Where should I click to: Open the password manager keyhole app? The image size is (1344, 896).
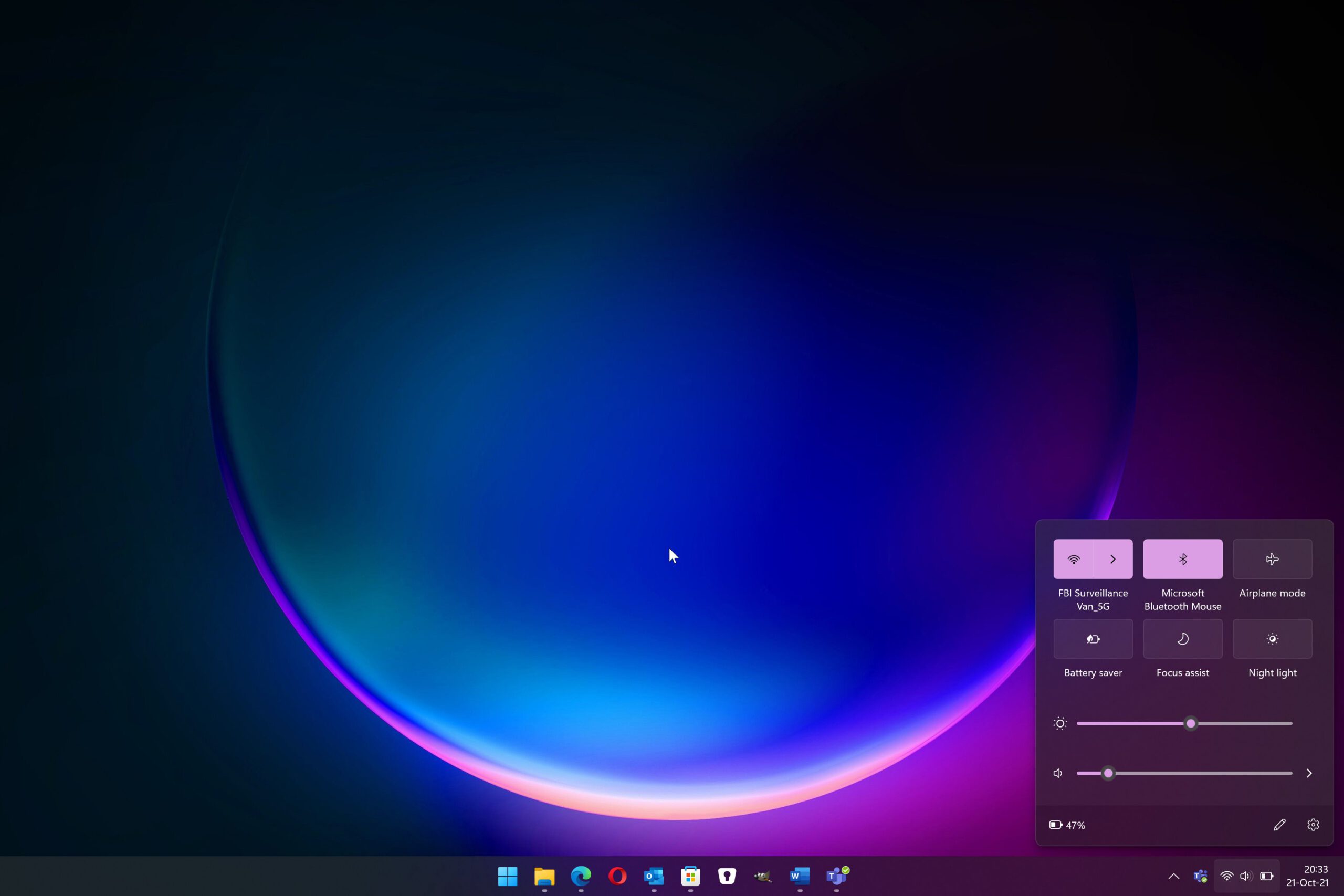pos(727,876)
